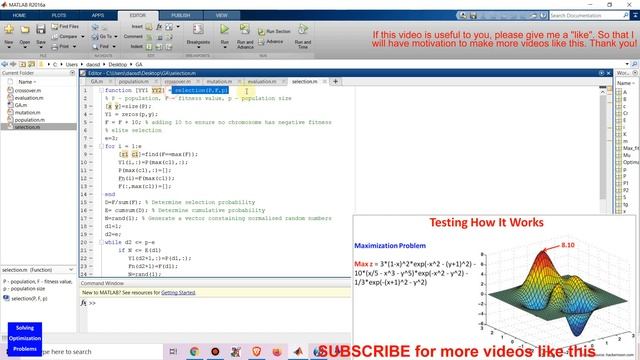Click the up one folder icon
The width and height of the screenshot is (640, 360).
click(22, 64)
